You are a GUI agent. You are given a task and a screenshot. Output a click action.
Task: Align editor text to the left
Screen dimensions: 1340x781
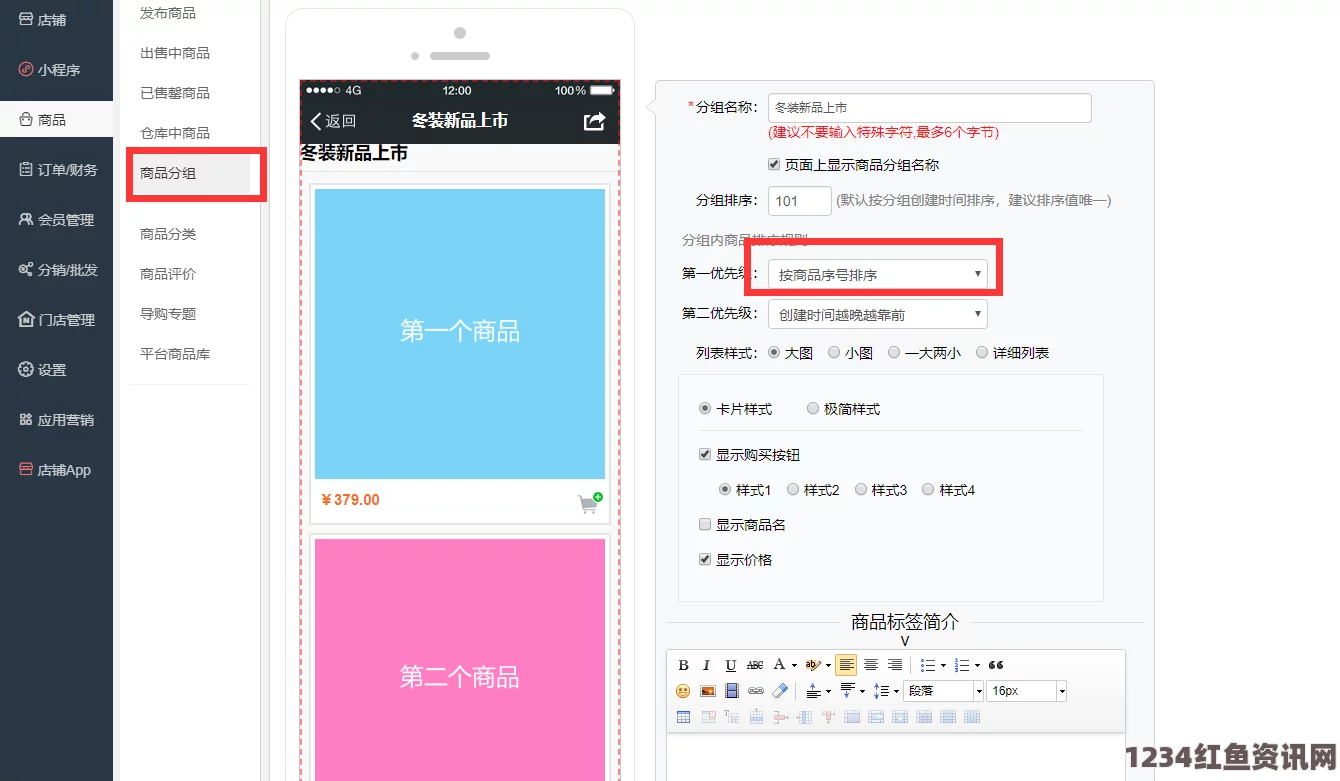pos(846,665)
